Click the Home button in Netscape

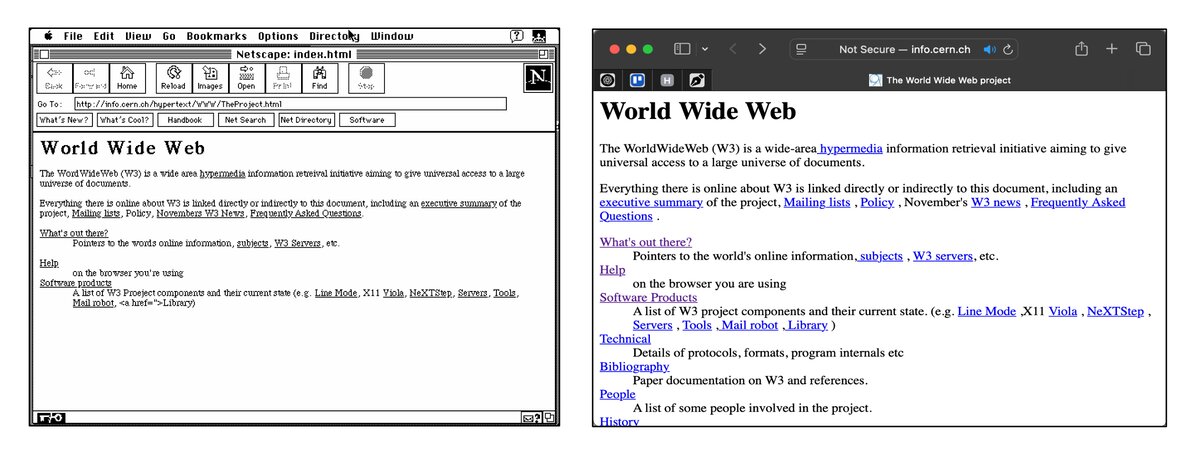(127, 78)
